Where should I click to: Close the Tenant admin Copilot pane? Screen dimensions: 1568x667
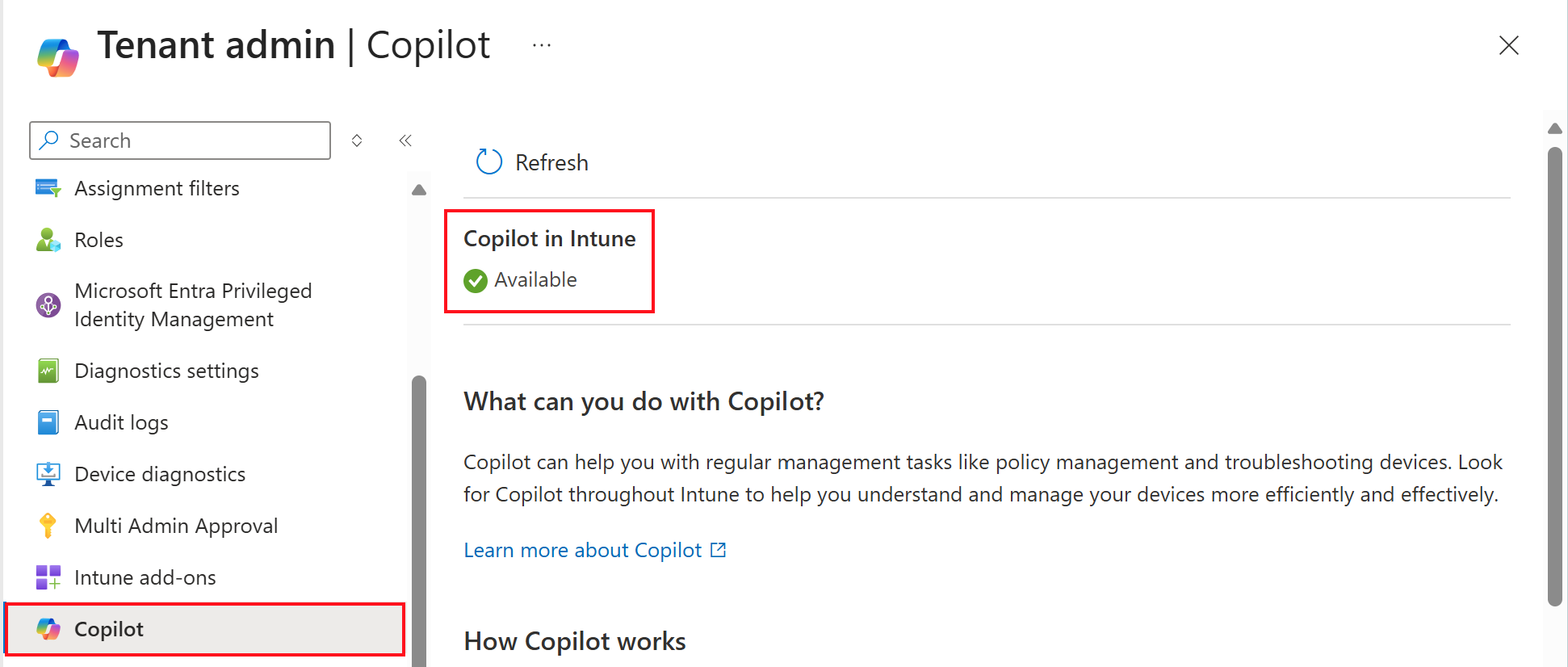[x=1508, y=45]
